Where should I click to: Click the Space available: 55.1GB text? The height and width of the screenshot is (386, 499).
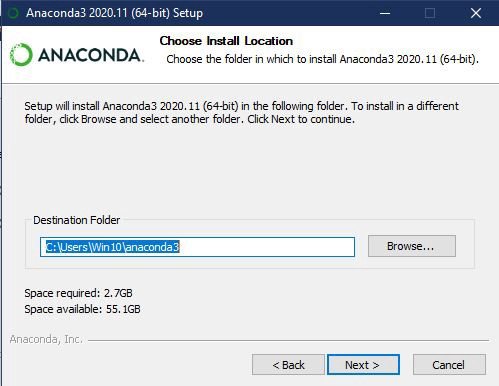pos(82,309)
